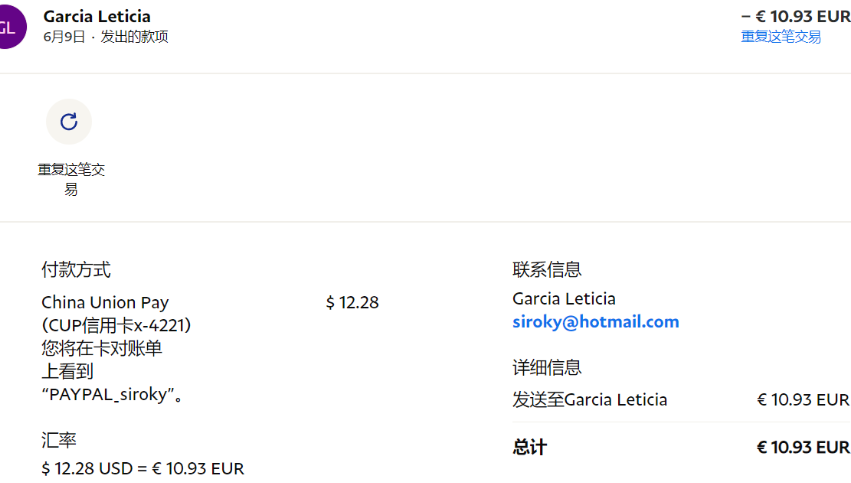Select the Garcia Leticia header name
The width and height of the screenshot is (851, 483).
coord(97,16)
